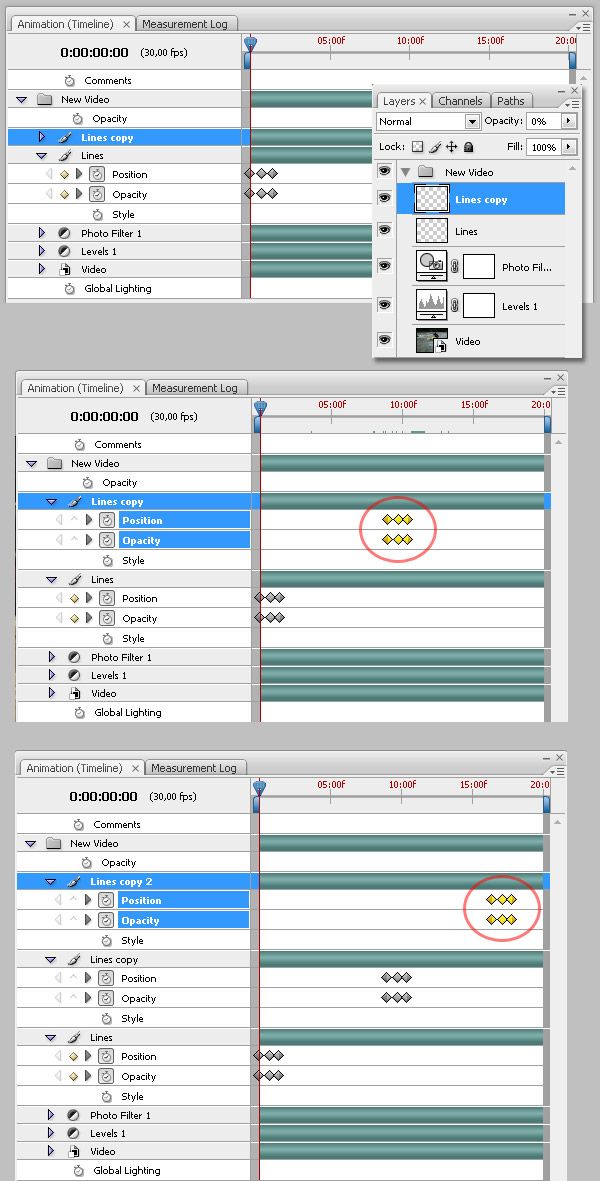The height and width of the screenshot is (1181, 600).
Task: Select Lines copy row in bottom timeline panel
Action: click(x=134, y=960)
